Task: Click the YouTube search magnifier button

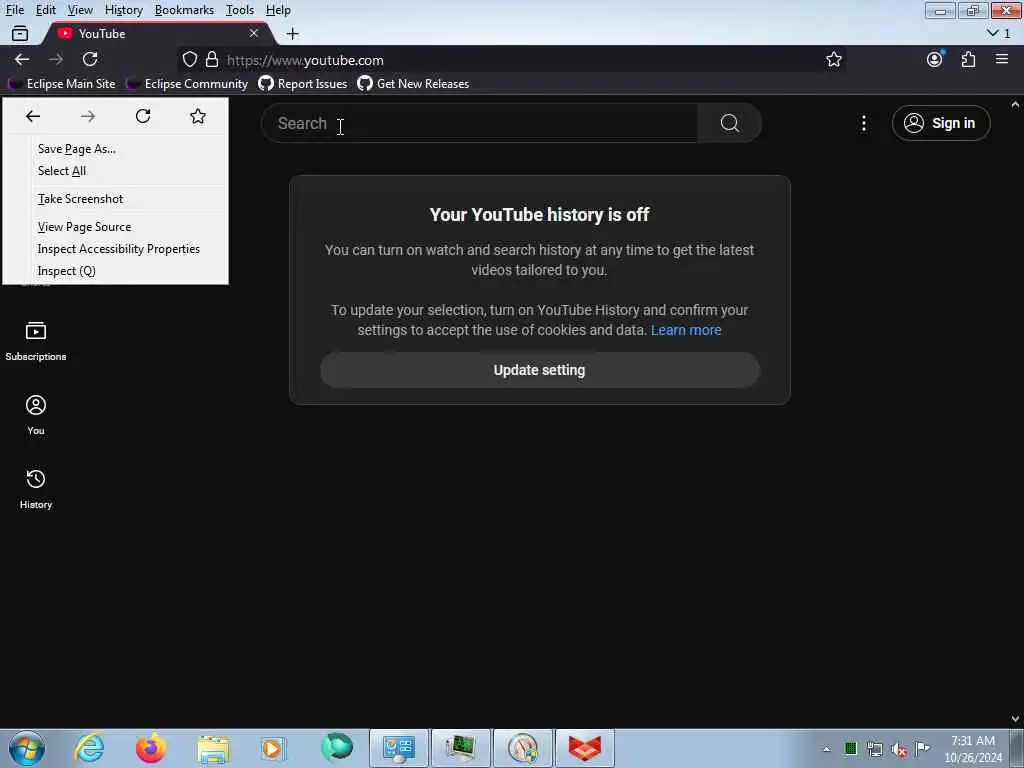Action: point(729,123)
